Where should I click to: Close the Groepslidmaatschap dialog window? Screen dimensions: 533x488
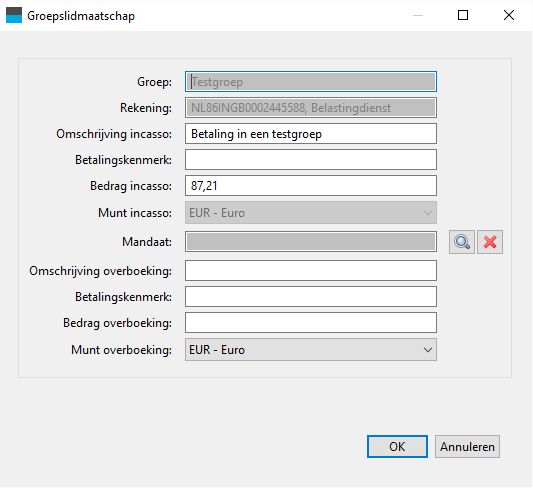[509, 15]
